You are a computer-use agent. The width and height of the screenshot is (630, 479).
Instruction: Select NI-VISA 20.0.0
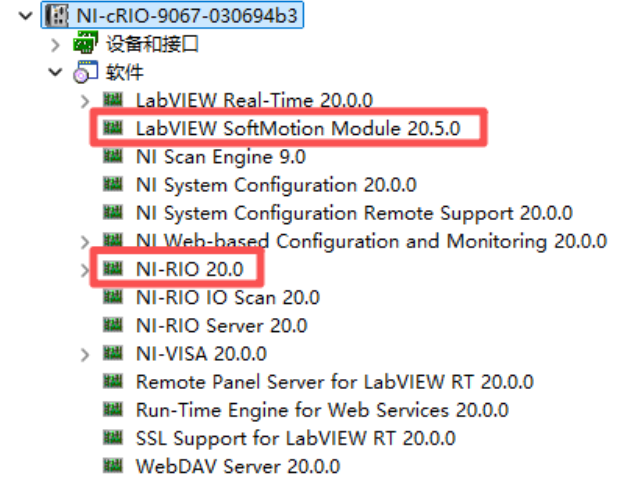click(x=201, y=354)
